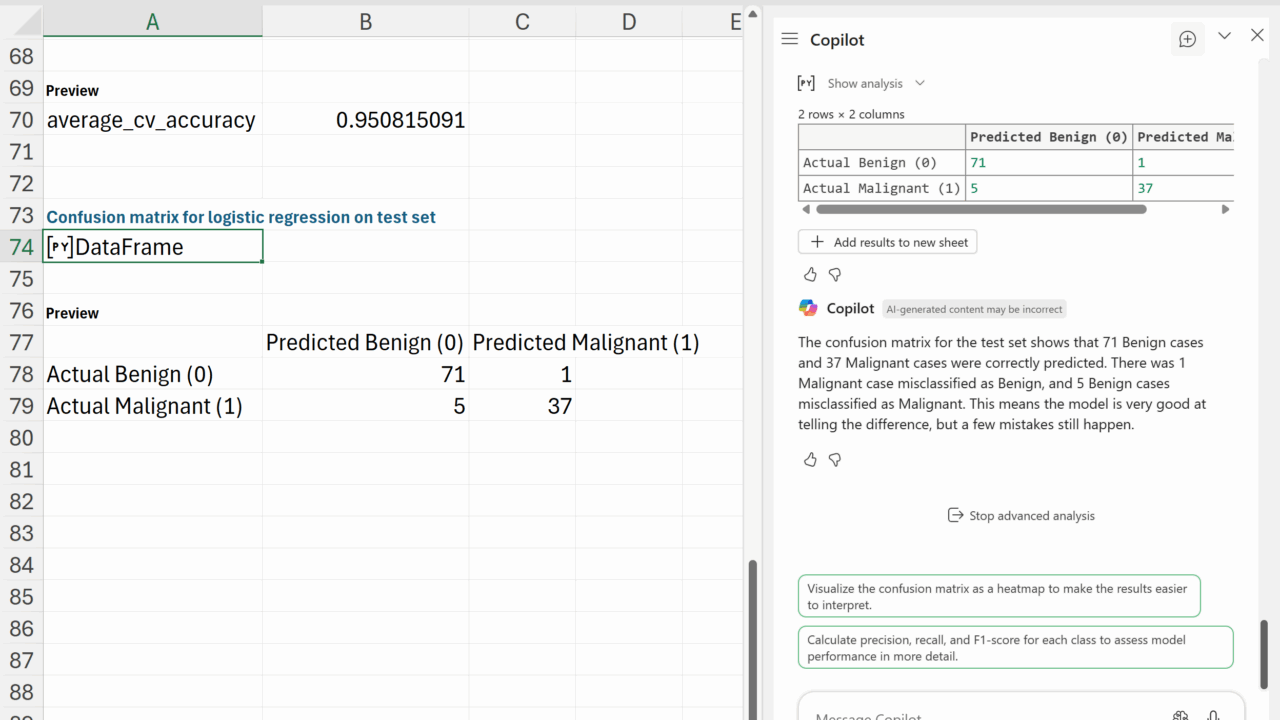Click the Python icon beside Show analysis
The width and height of the screenshot is (1280, 720).
point(806,83)
